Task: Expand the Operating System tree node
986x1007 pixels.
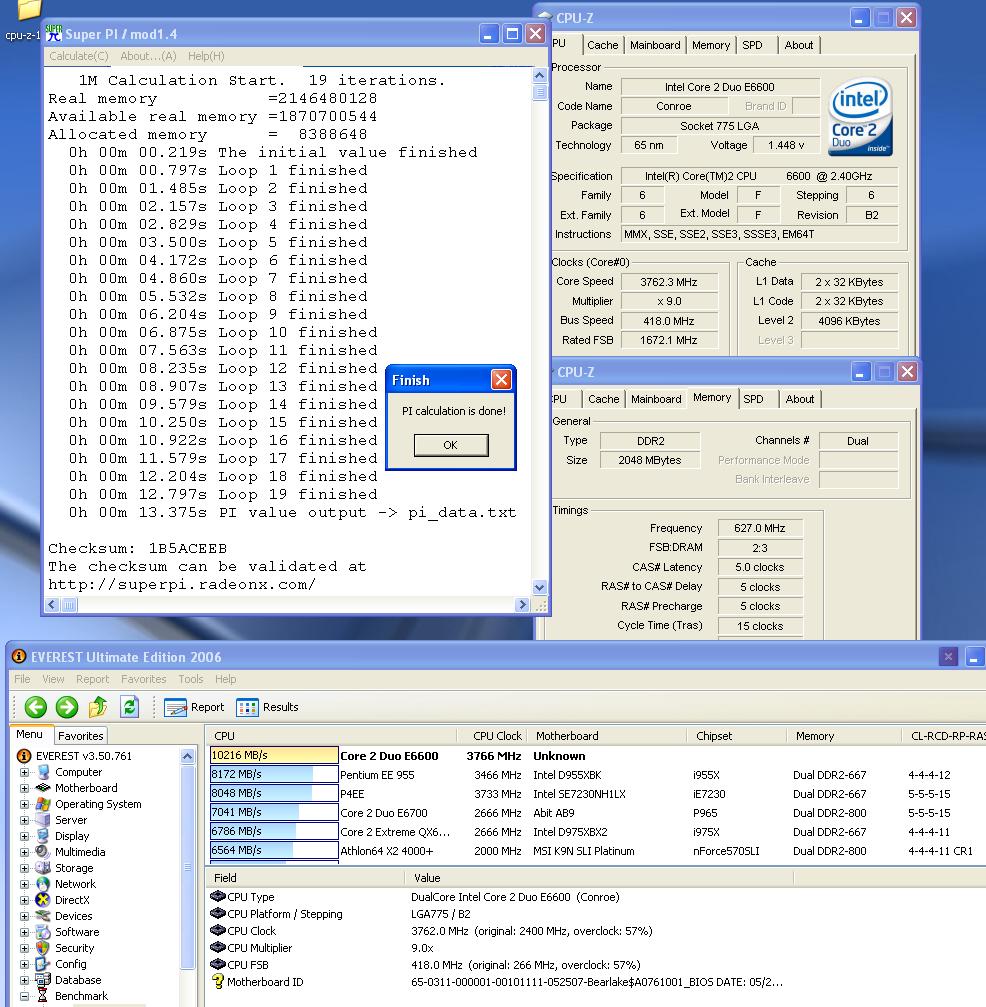Action: click(x=24, y=805)
